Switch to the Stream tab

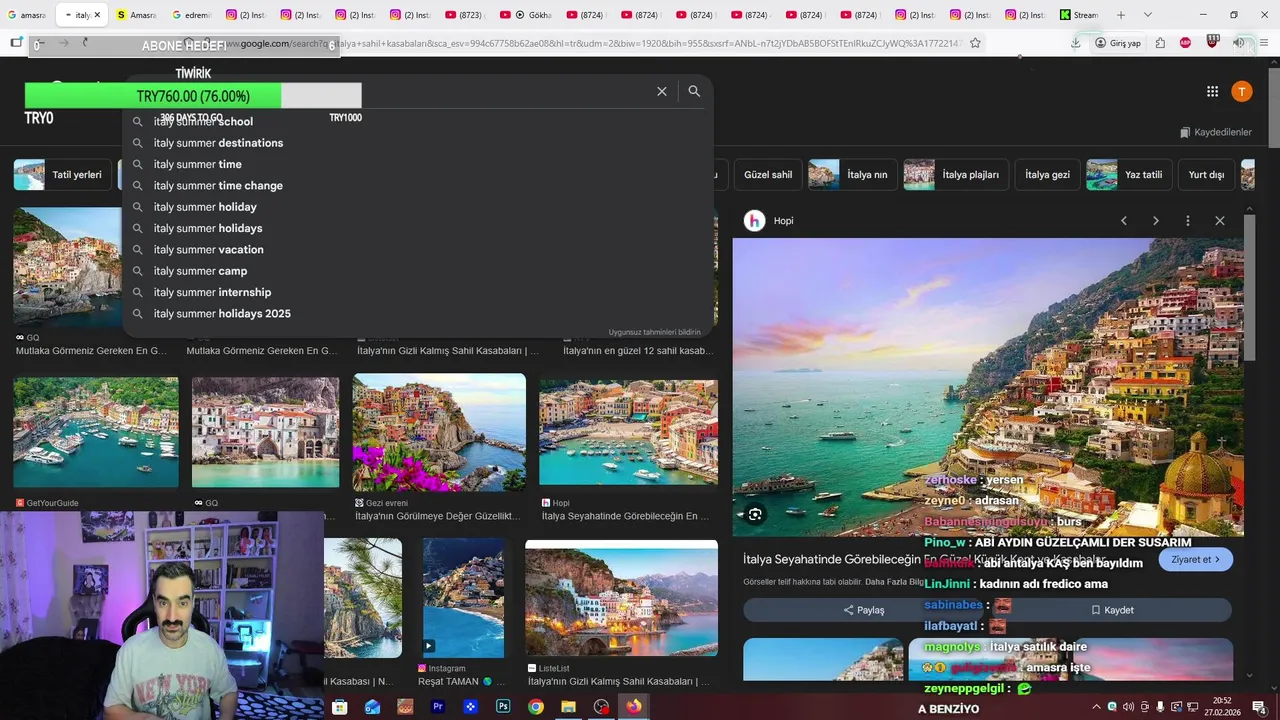coord(1080,15)
